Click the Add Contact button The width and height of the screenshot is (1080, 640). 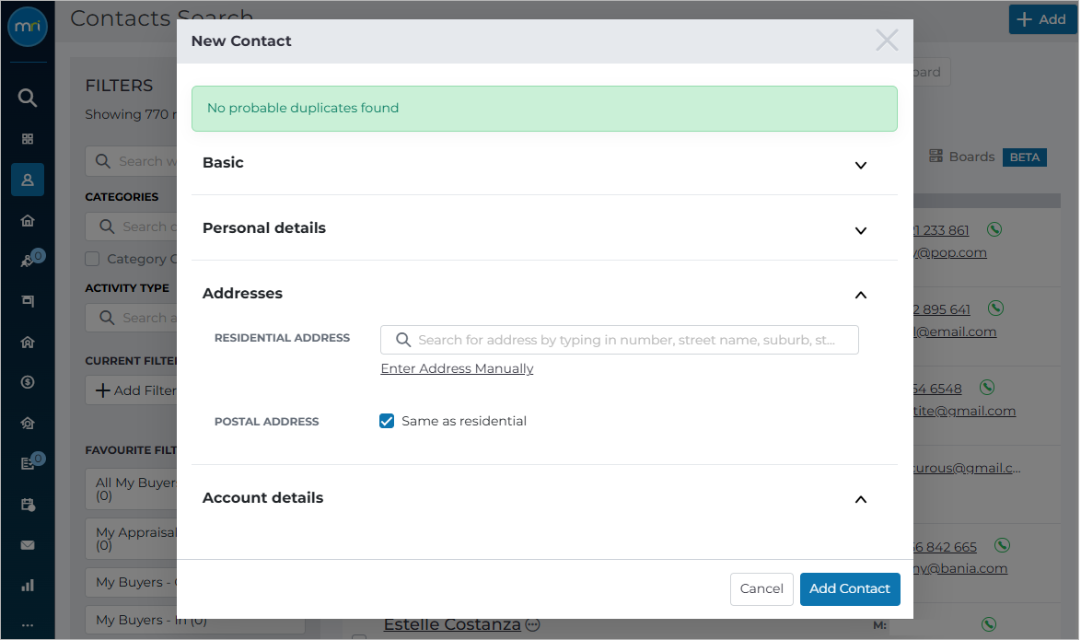849,589
